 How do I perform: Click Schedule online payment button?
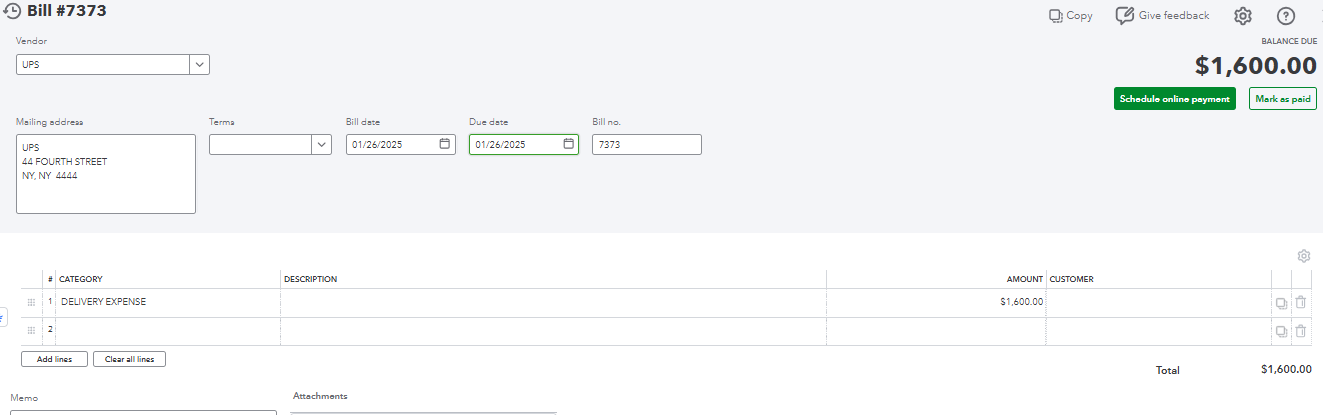point(1175,99)
